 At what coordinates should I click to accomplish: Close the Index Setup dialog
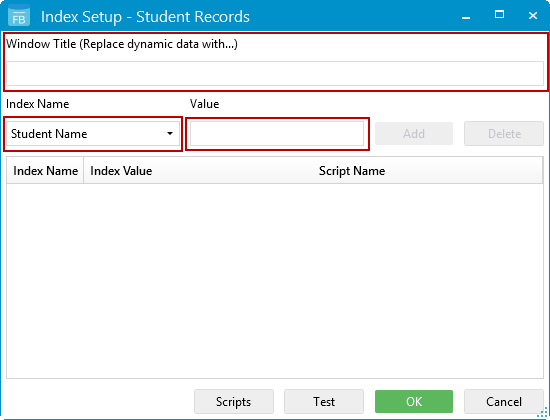point(532,15)
